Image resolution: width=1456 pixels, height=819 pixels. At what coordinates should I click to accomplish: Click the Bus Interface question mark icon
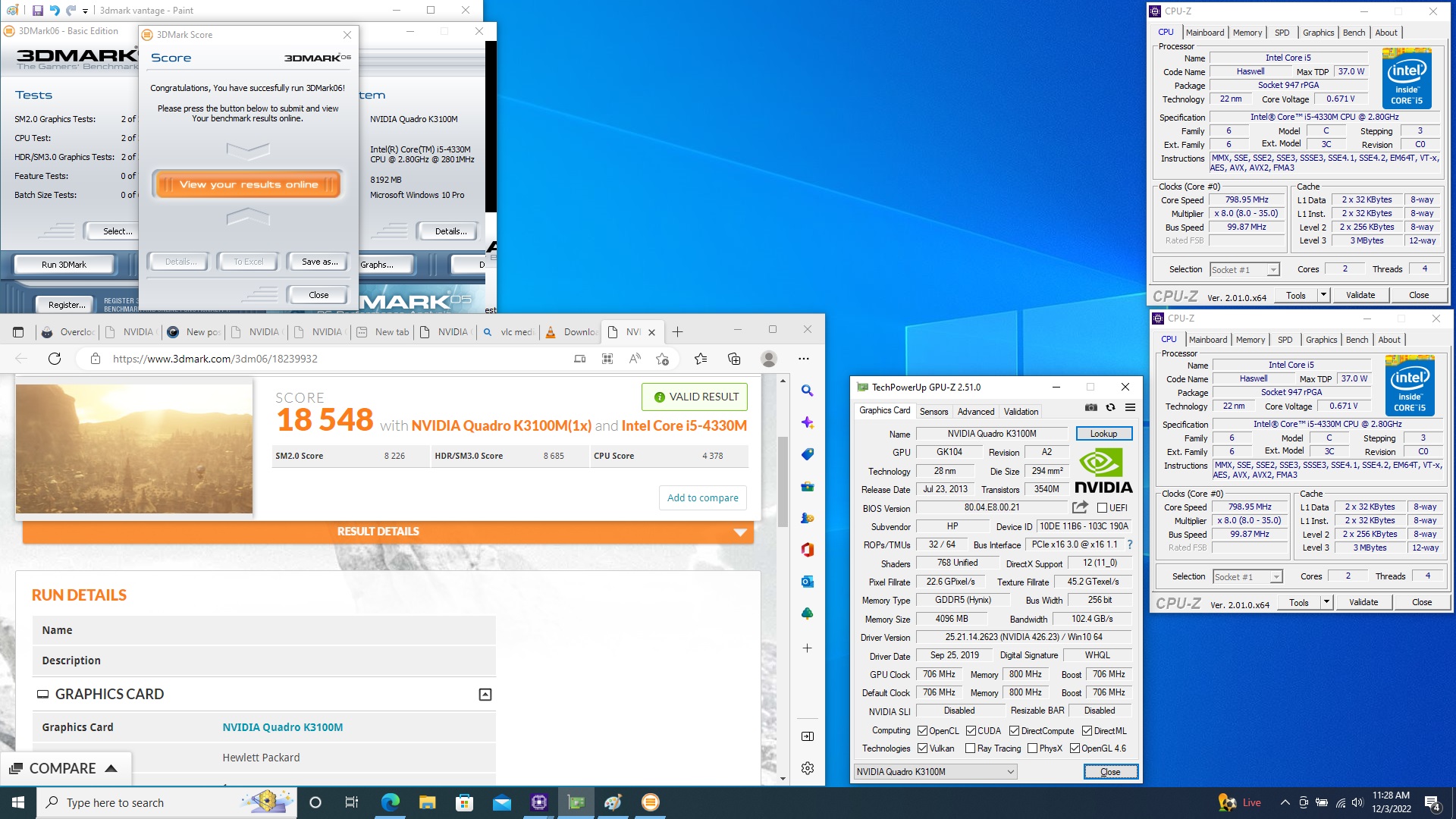click(x=1130, y=544)
